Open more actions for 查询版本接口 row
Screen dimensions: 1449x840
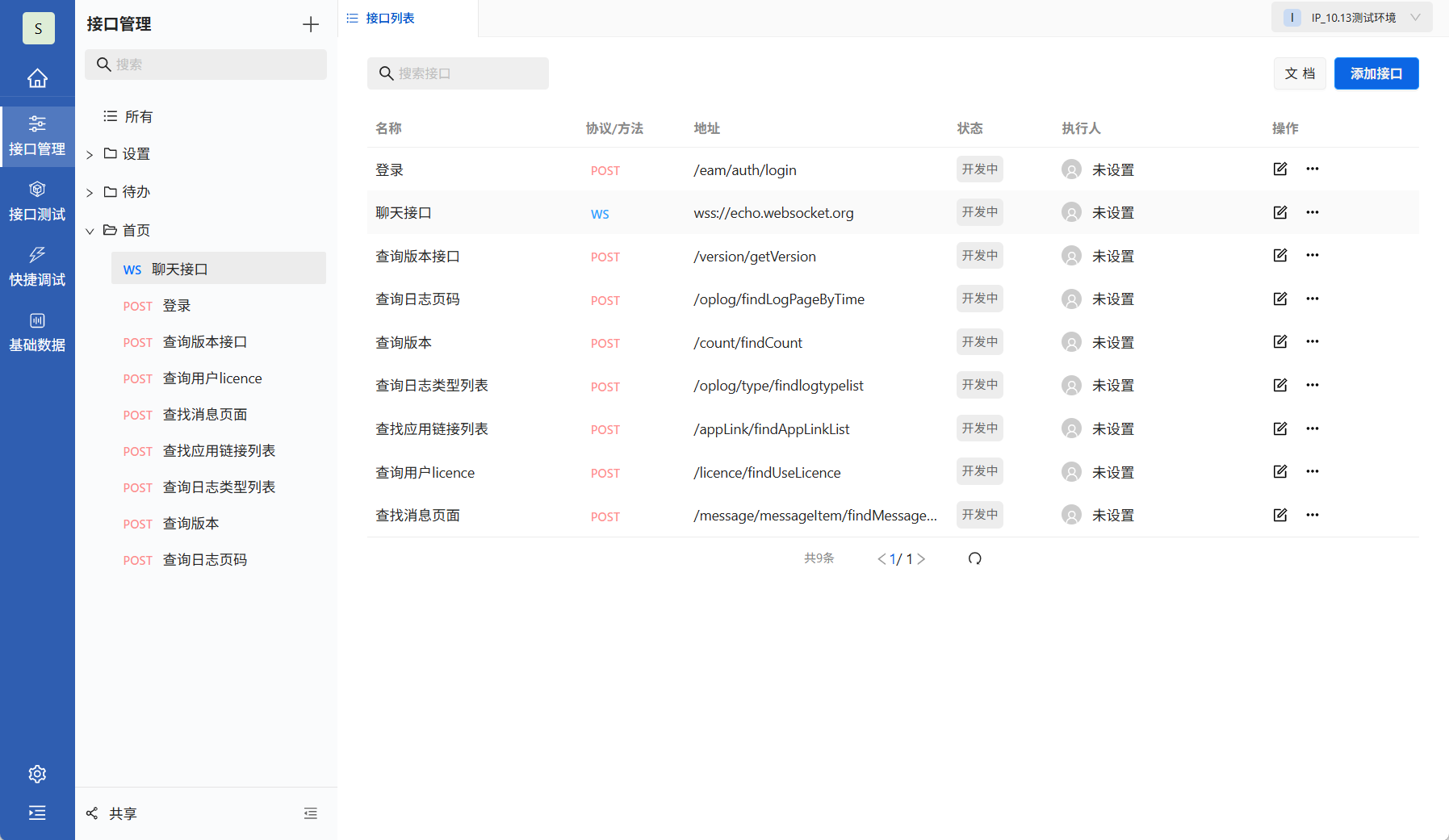[x=1313, y=255]
